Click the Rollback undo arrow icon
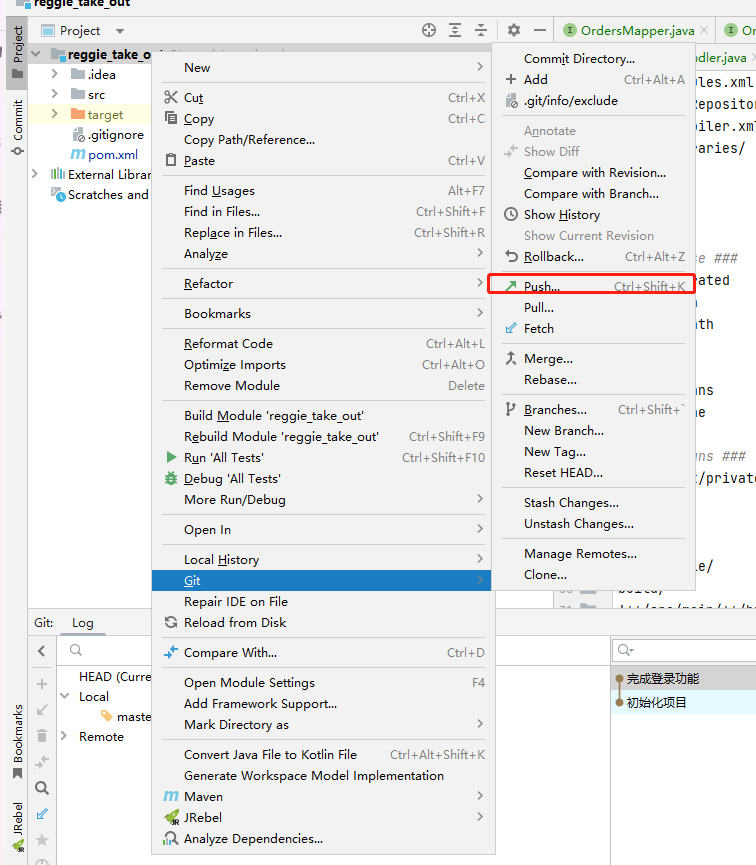 click(511, 257)
